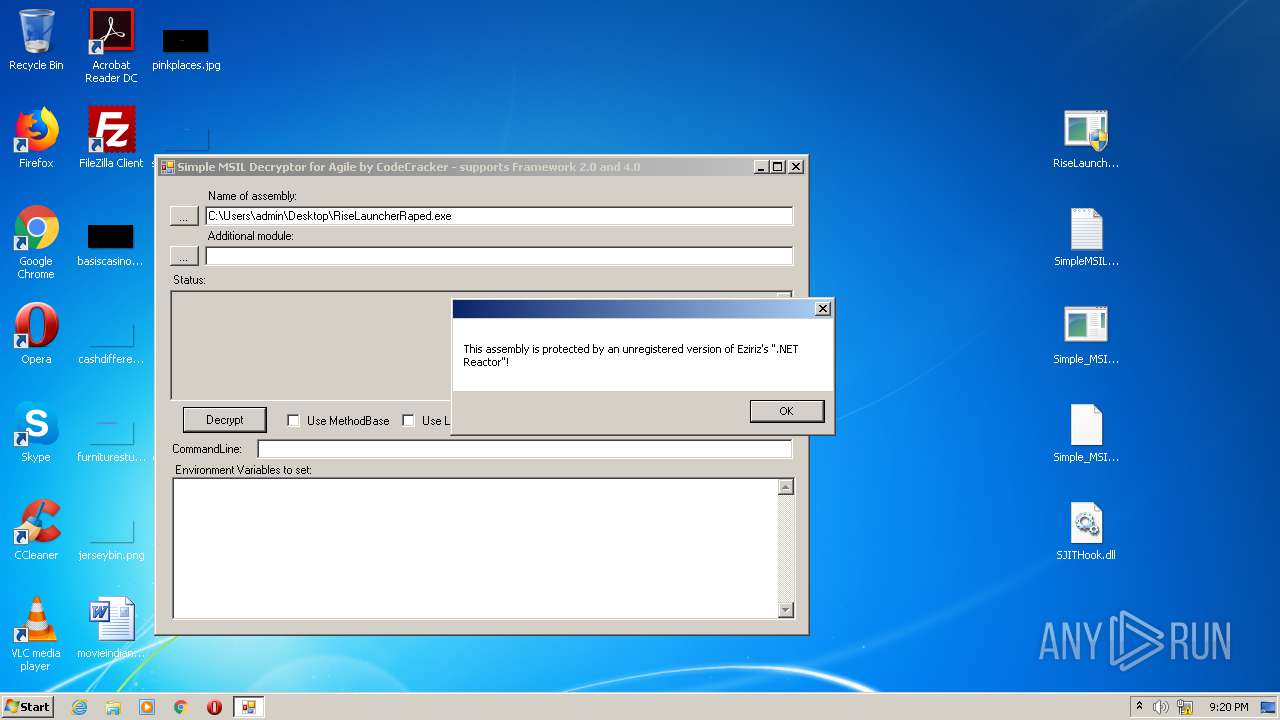The height and width of the screenshot is (720, 1280).
Task: Select the furniturestu... file icon
Action: pyautogui.click(x=111, y=440)
